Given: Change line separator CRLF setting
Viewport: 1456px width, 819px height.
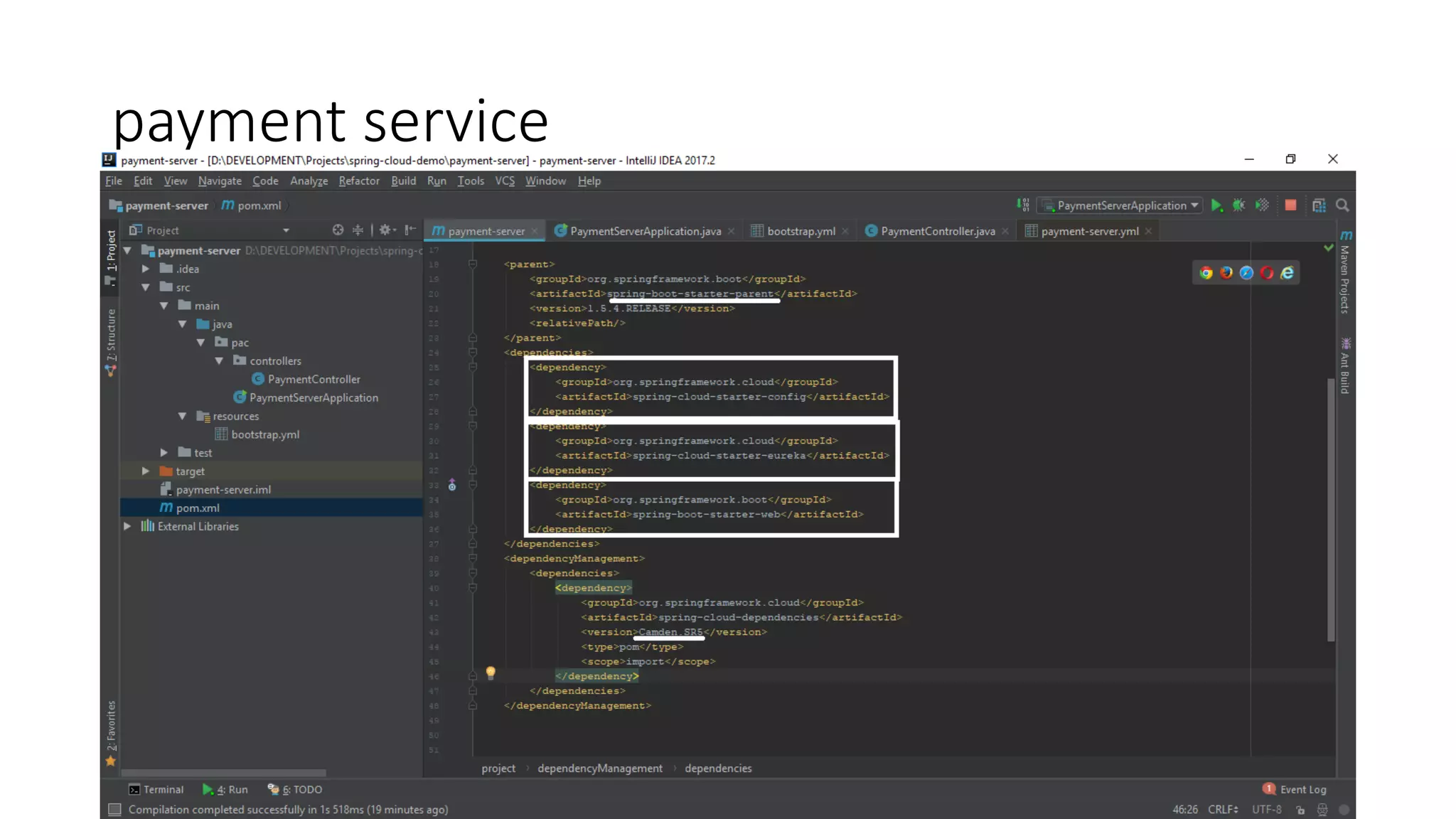Looking at the screenshot, I should (1223, 810).
